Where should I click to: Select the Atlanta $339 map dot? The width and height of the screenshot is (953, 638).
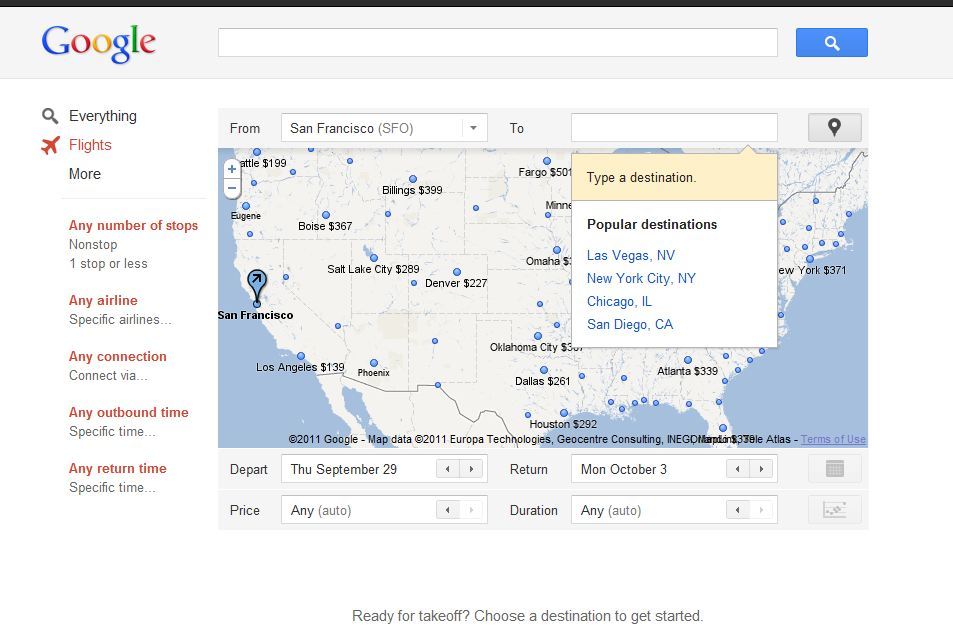pos(687,360)
